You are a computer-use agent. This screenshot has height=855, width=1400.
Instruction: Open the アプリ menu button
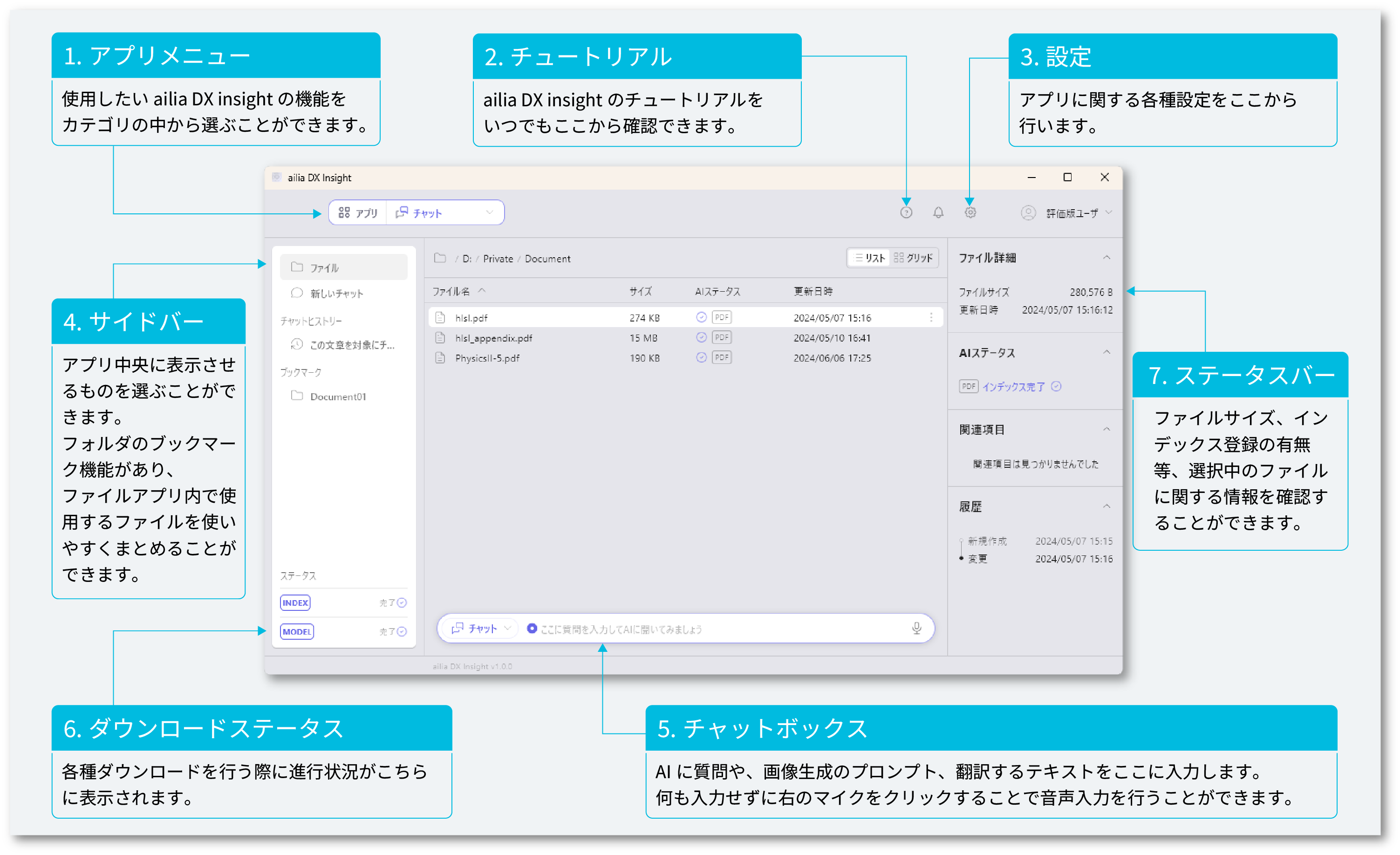pyautogui.click(x=358, y=213)
